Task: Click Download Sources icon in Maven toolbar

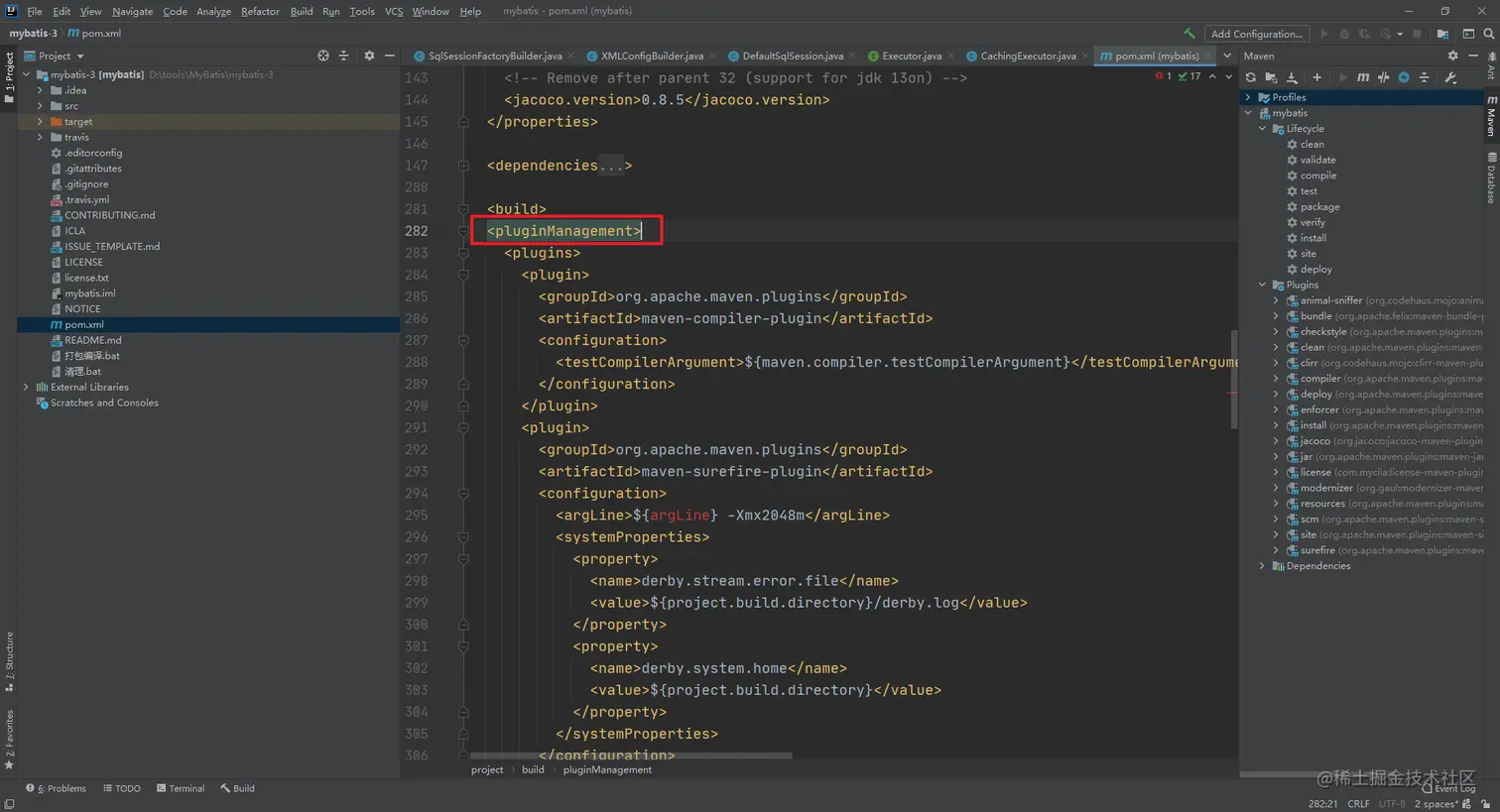Action: [1292, 77]
